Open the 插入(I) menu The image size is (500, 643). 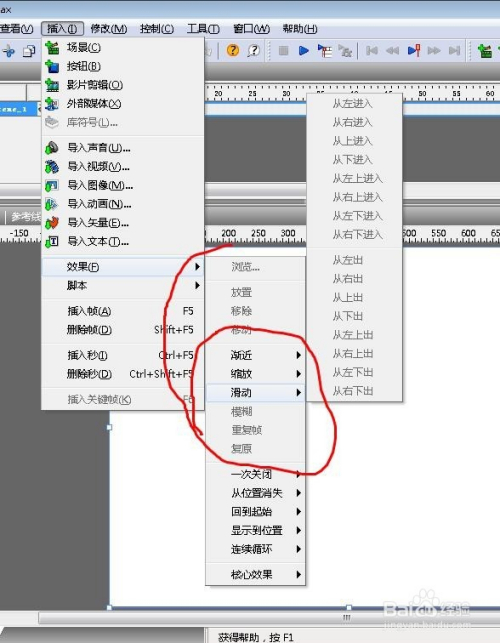(62, 29)
